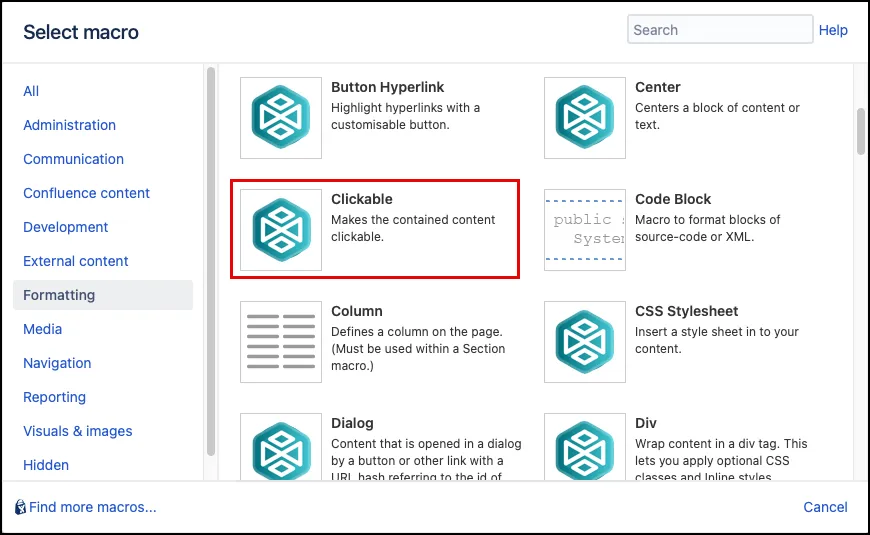Click 'Wrap content in a div tag' description
This screenshot has width=870, height=535.
(721, 460)
